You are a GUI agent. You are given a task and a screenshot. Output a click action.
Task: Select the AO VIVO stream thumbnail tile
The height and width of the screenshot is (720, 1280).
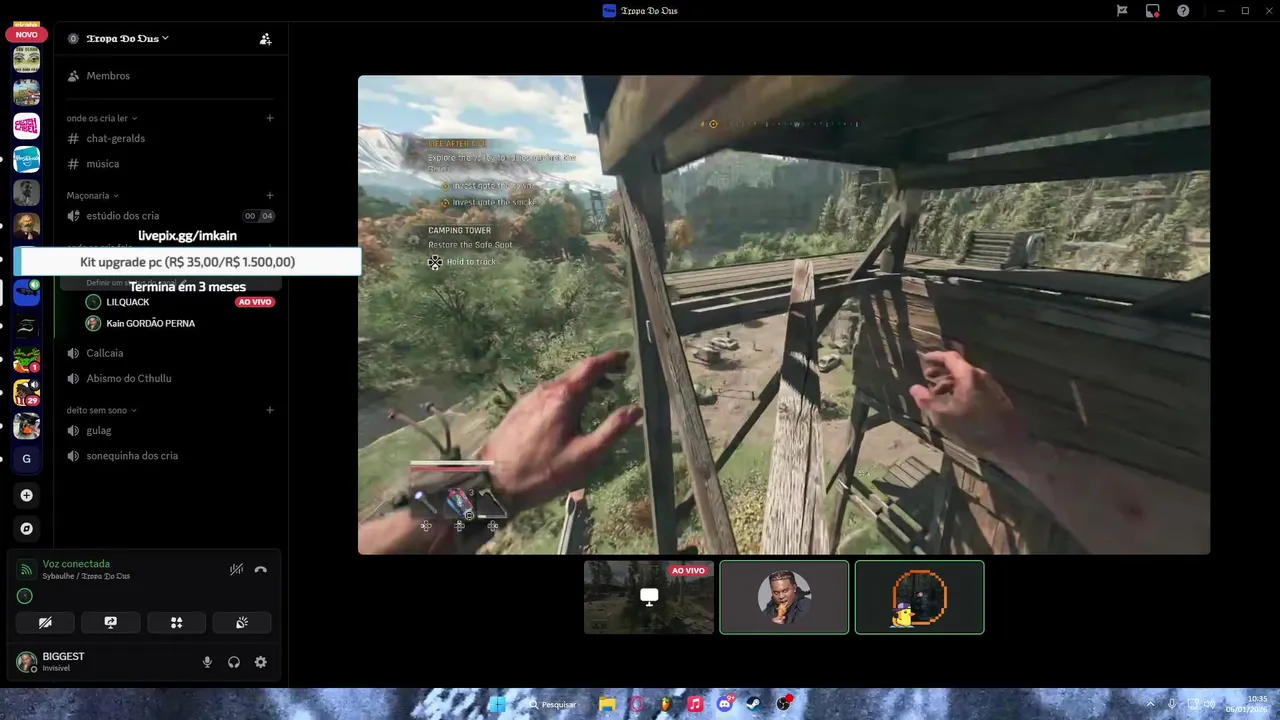coord(649,597)
